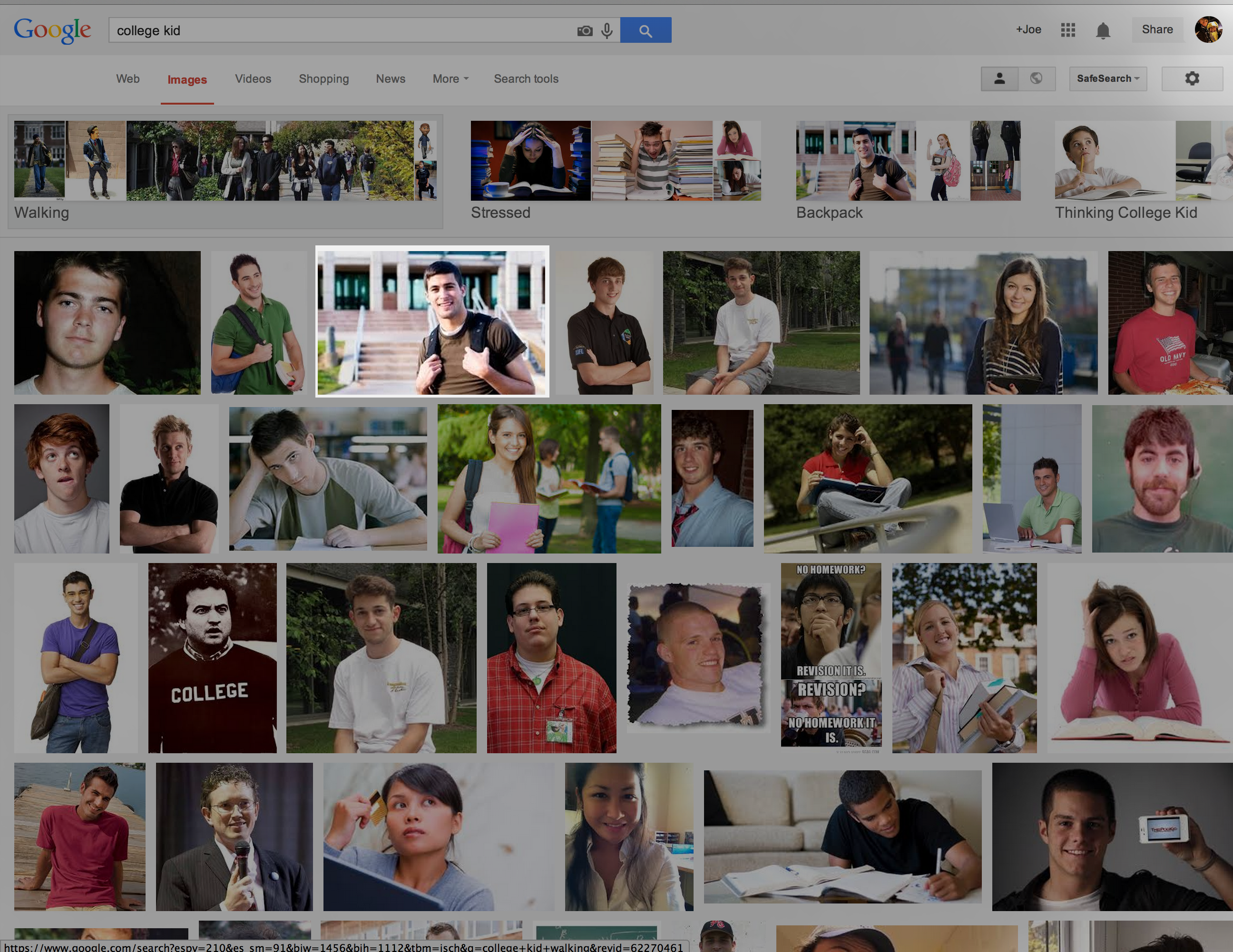Viewport: 1233px width, 952px height.
Task: Open the COLLEGE sweater image thumbnail
Action: click(212, 658)
